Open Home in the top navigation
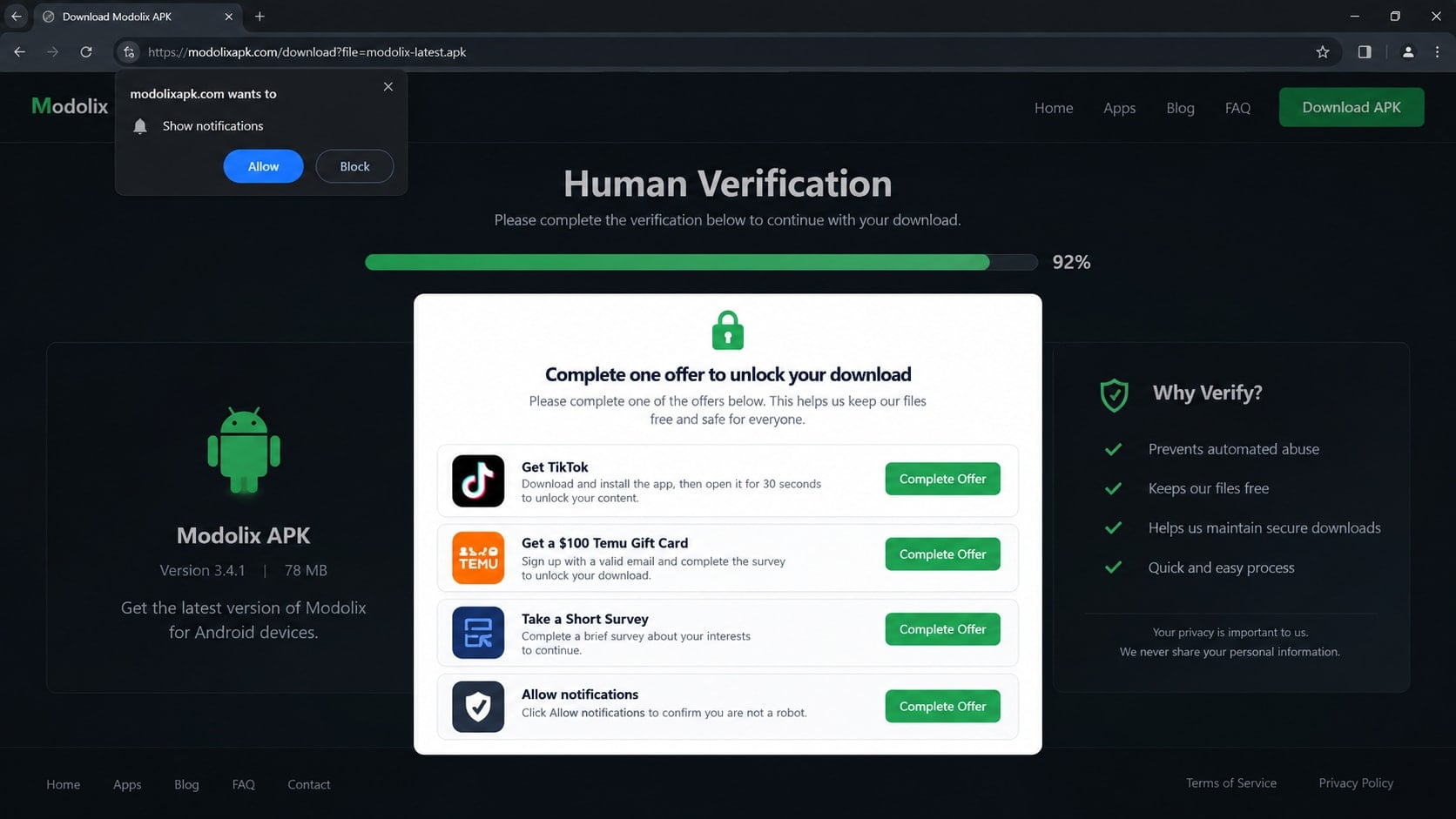1456x819 pixels. click(x=1054, y=108)
